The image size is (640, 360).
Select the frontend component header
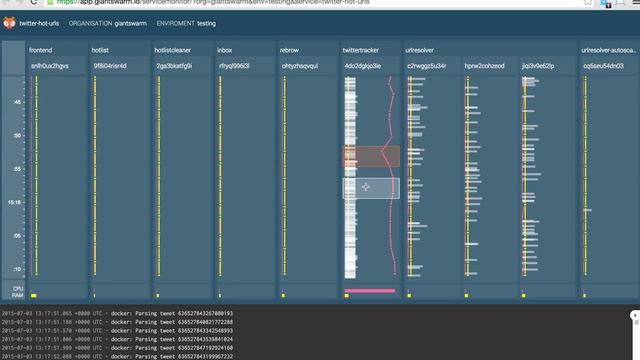tap(40, 50)
